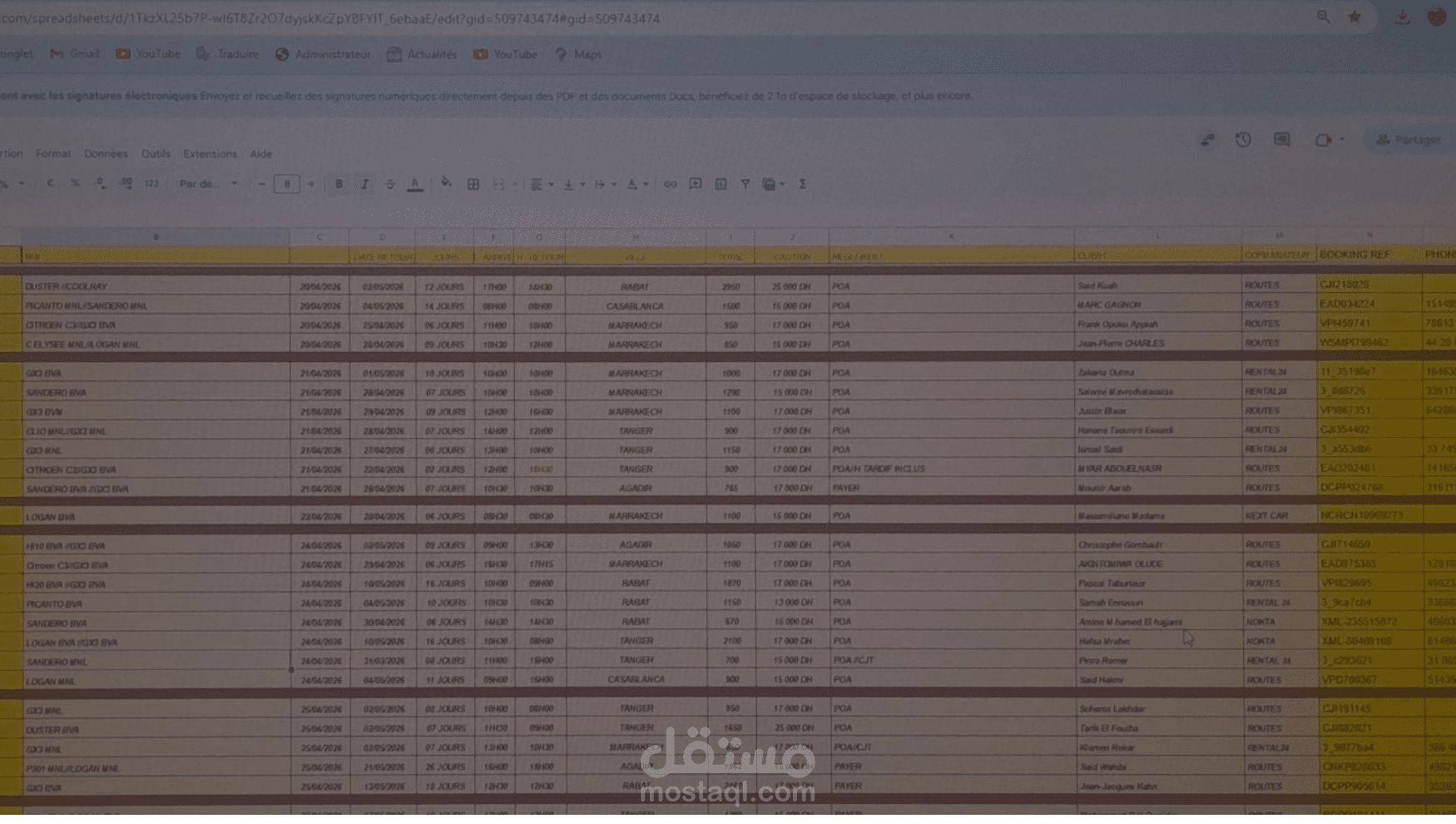1456x824 pixels.
Task: Insert a function with the sigma icon
Action: click(x=802, y=184)
